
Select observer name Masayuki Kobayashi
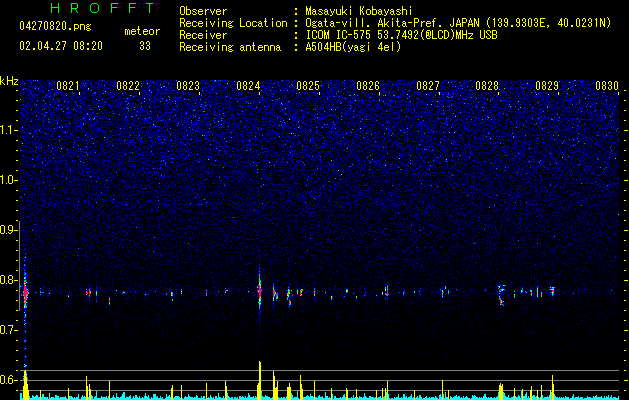(x=359, y=11)
